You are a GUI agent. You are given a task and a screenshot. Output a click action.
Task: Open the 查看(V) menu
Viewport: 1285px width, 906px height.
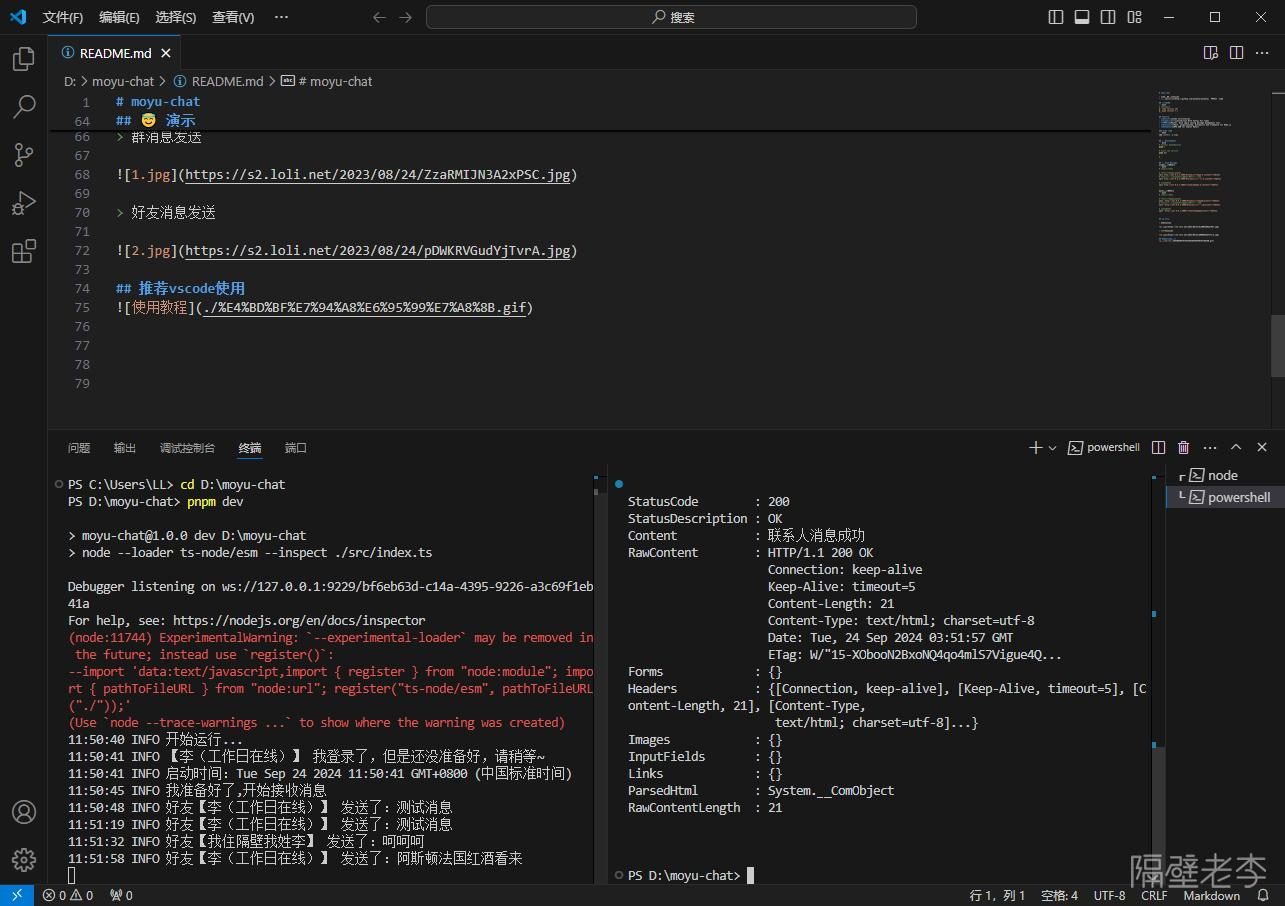(233, 17)
